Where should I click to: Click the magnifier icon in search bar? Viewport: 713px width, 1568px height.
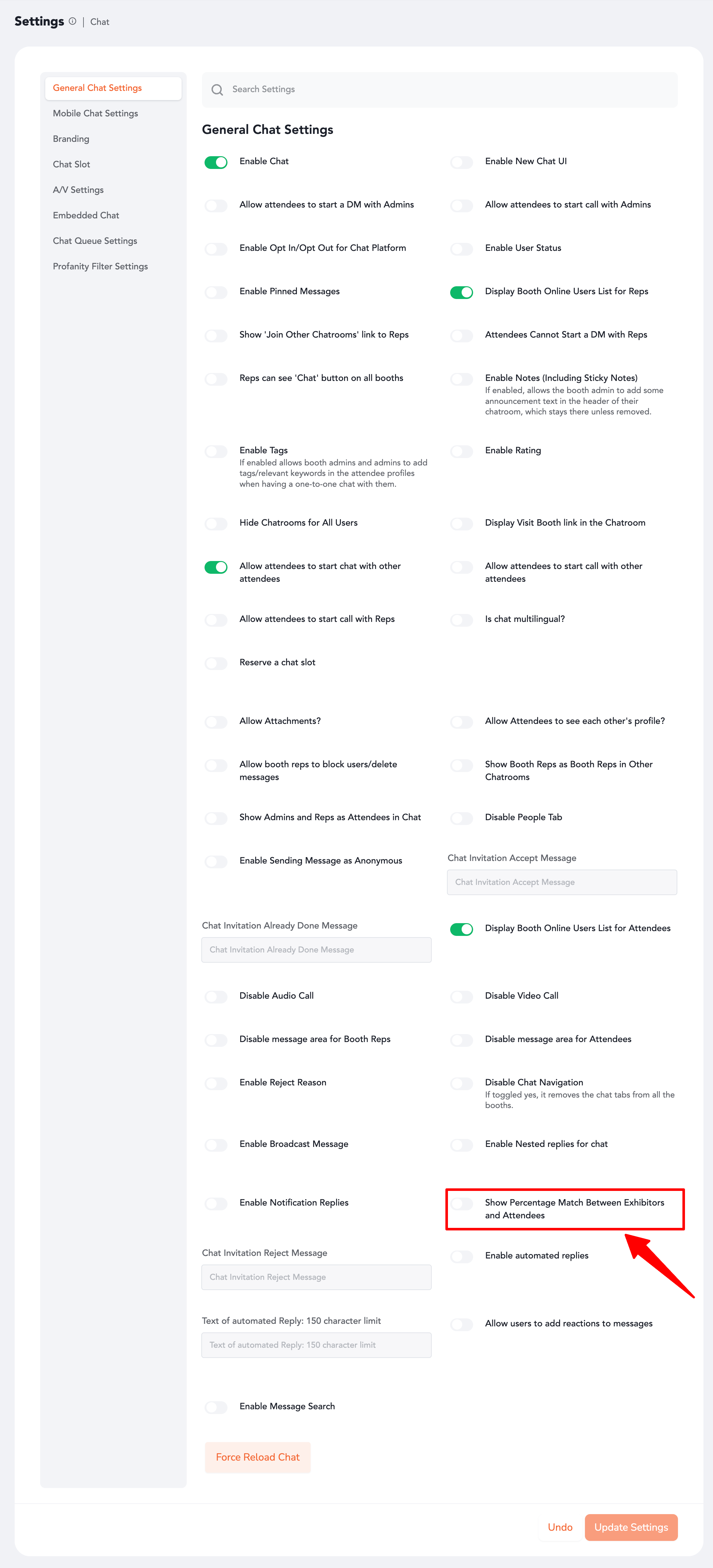217,90
